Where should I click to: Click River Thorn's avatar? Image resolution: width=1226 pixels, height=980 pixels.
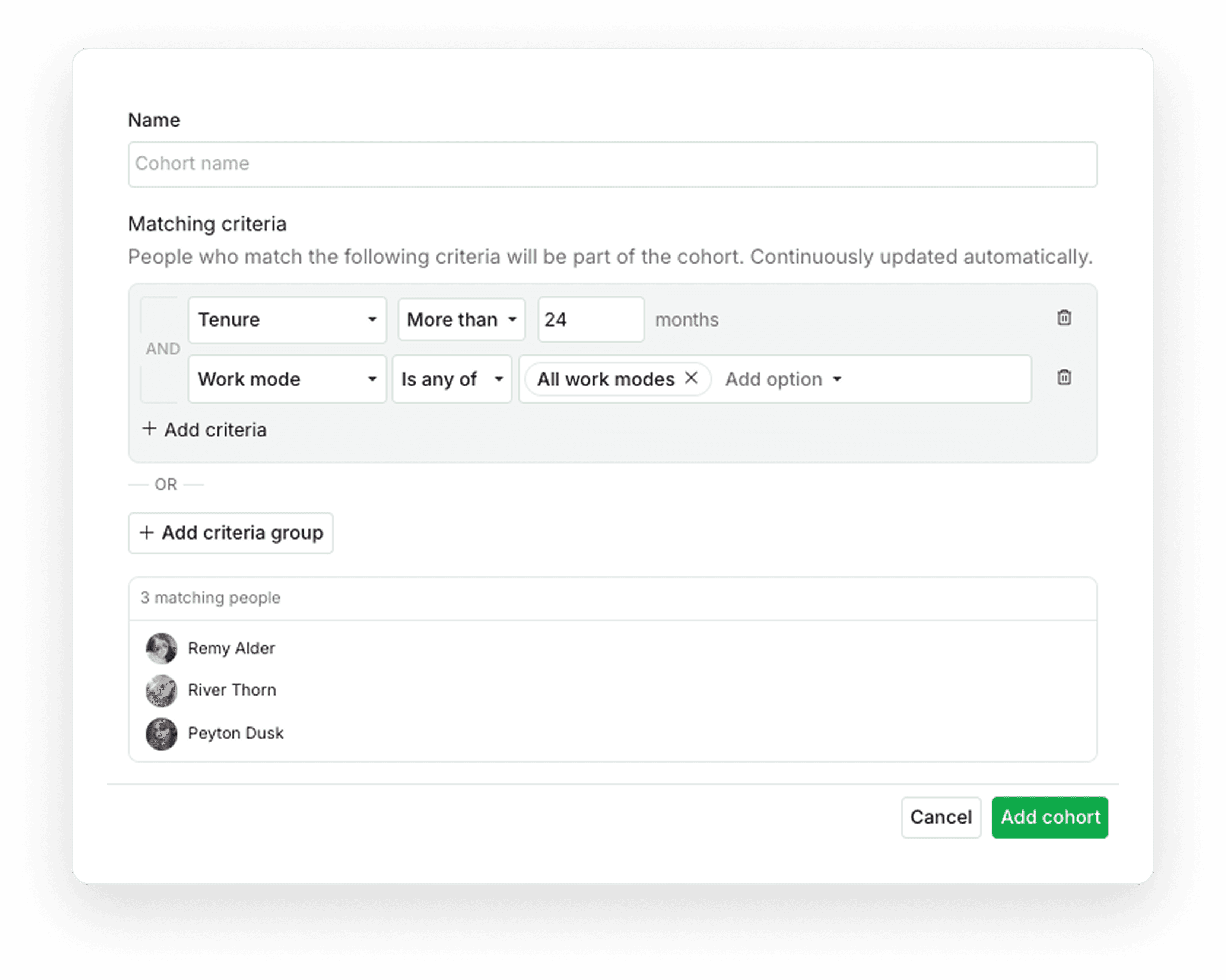(x=162, y=691)
